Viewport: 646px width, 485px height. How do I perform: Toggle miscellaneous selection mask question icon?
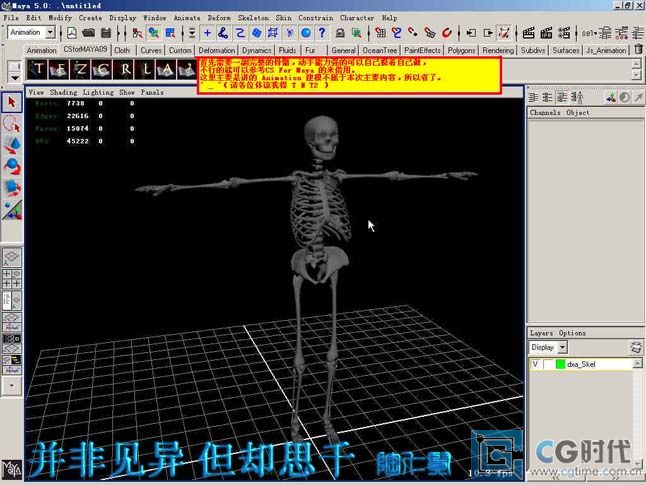click(322, 33)
